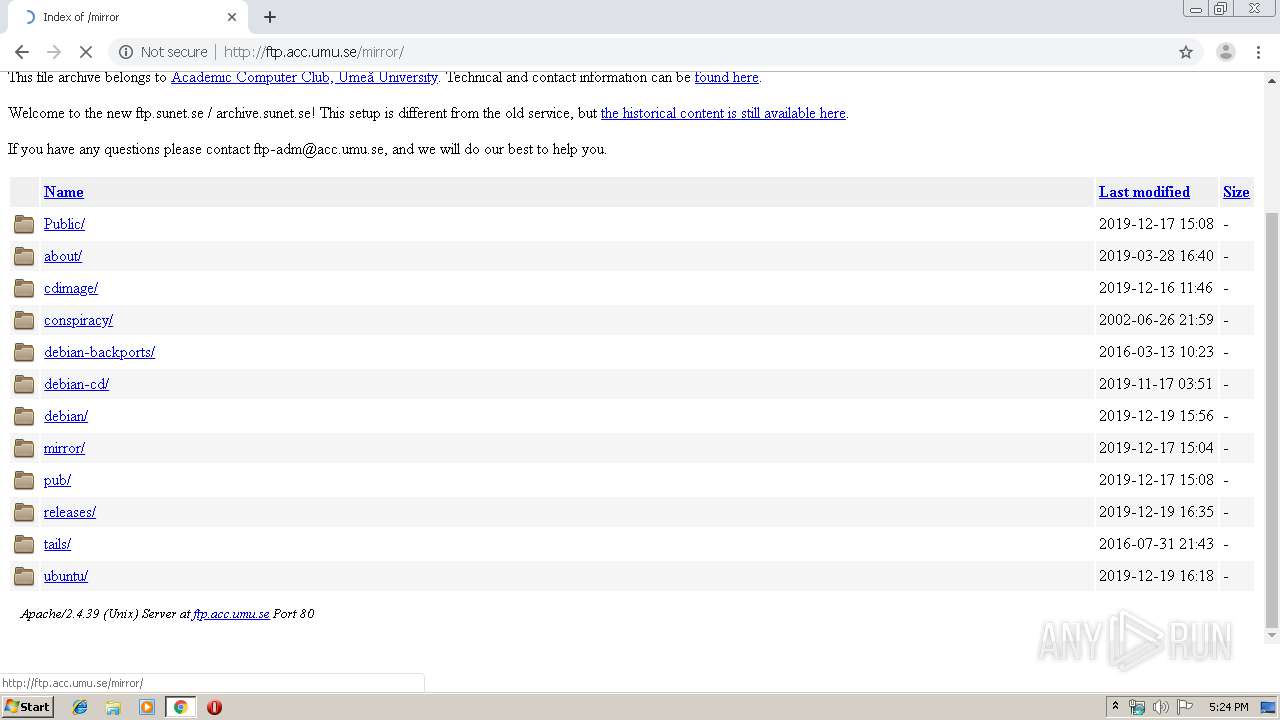The width and height of the screenshot is (1280, 720).
Task: Click the Show desktop button
Action: [x=1269, y=707]
